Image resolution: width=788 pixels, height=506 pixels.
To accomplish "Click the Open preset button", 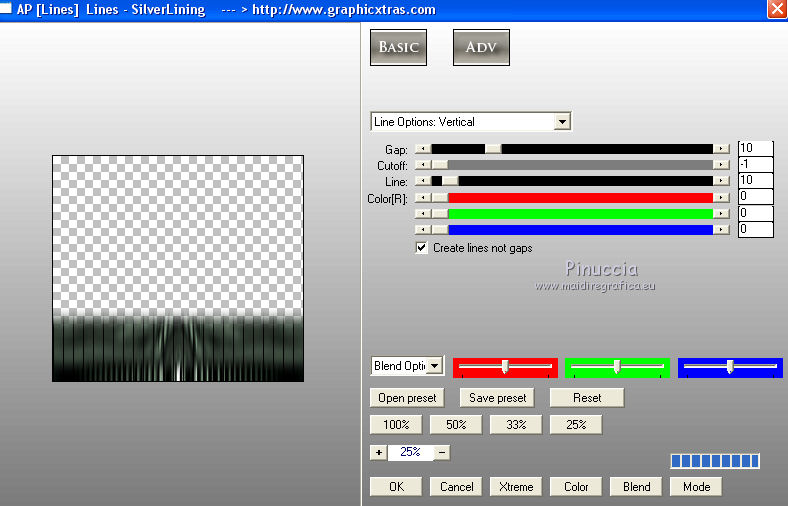I will point(407,398).
